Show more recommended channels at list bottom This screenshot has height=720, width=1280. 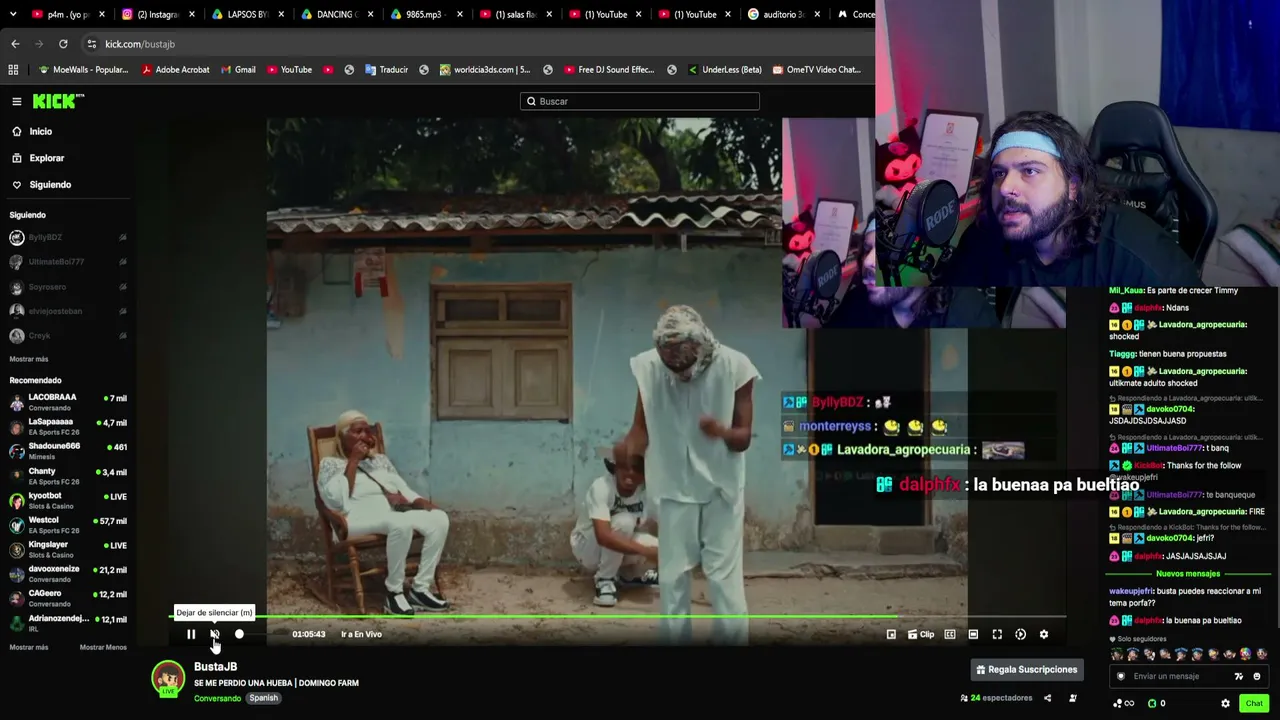[29, 647]
